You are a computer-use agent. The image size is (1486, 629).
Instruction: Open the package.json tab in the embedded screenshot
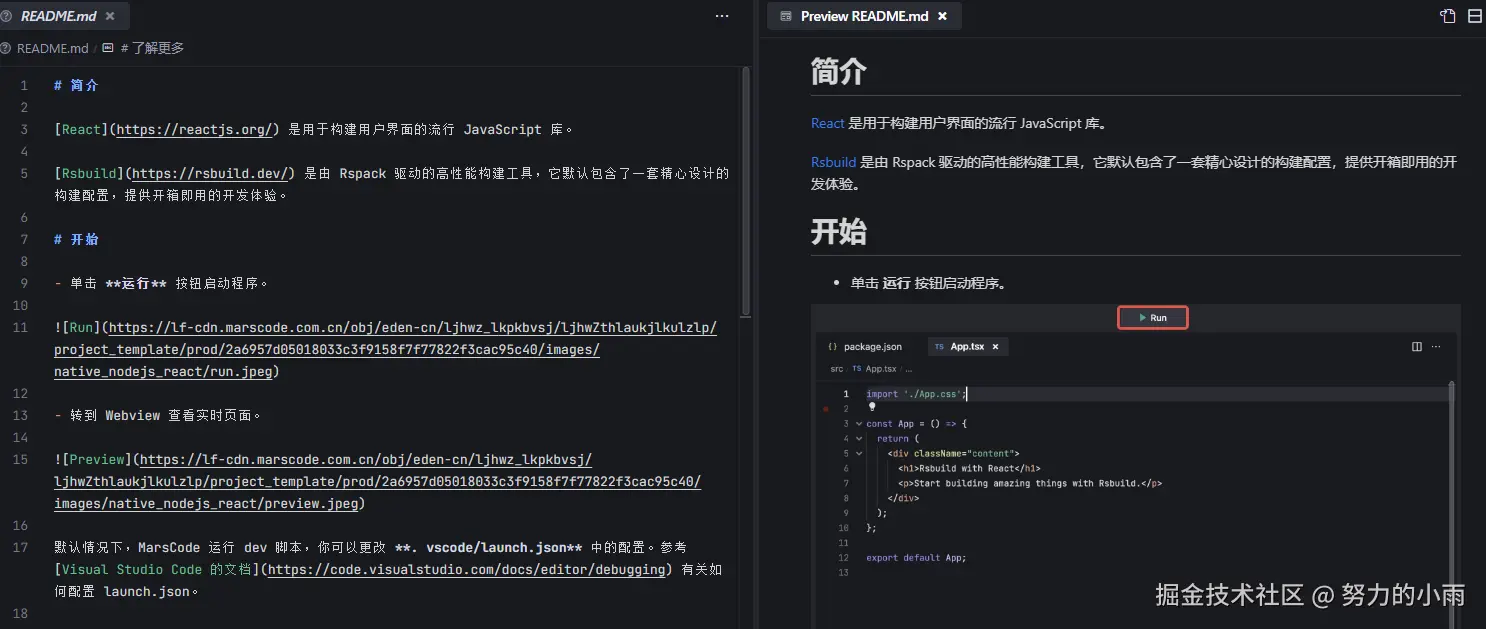pos(864,347)
